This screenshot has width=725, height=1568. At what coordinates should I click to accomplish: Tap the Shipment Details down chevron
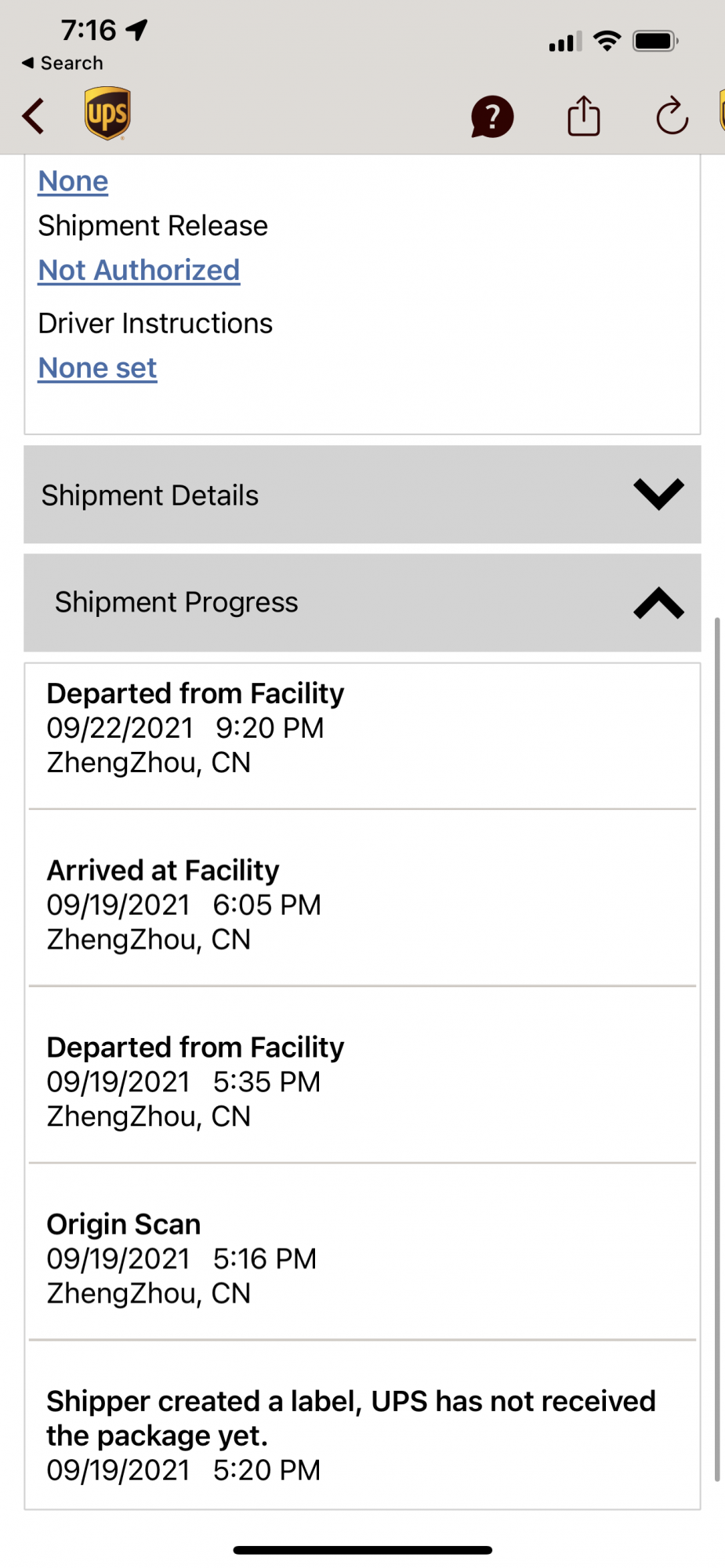click(658, 495)
